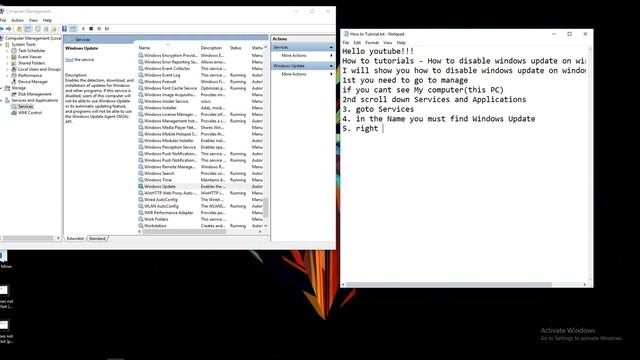This screenshot has width=640, height=360.
Task: Open the Format menu in Notepad
Action: click(372, 42)
